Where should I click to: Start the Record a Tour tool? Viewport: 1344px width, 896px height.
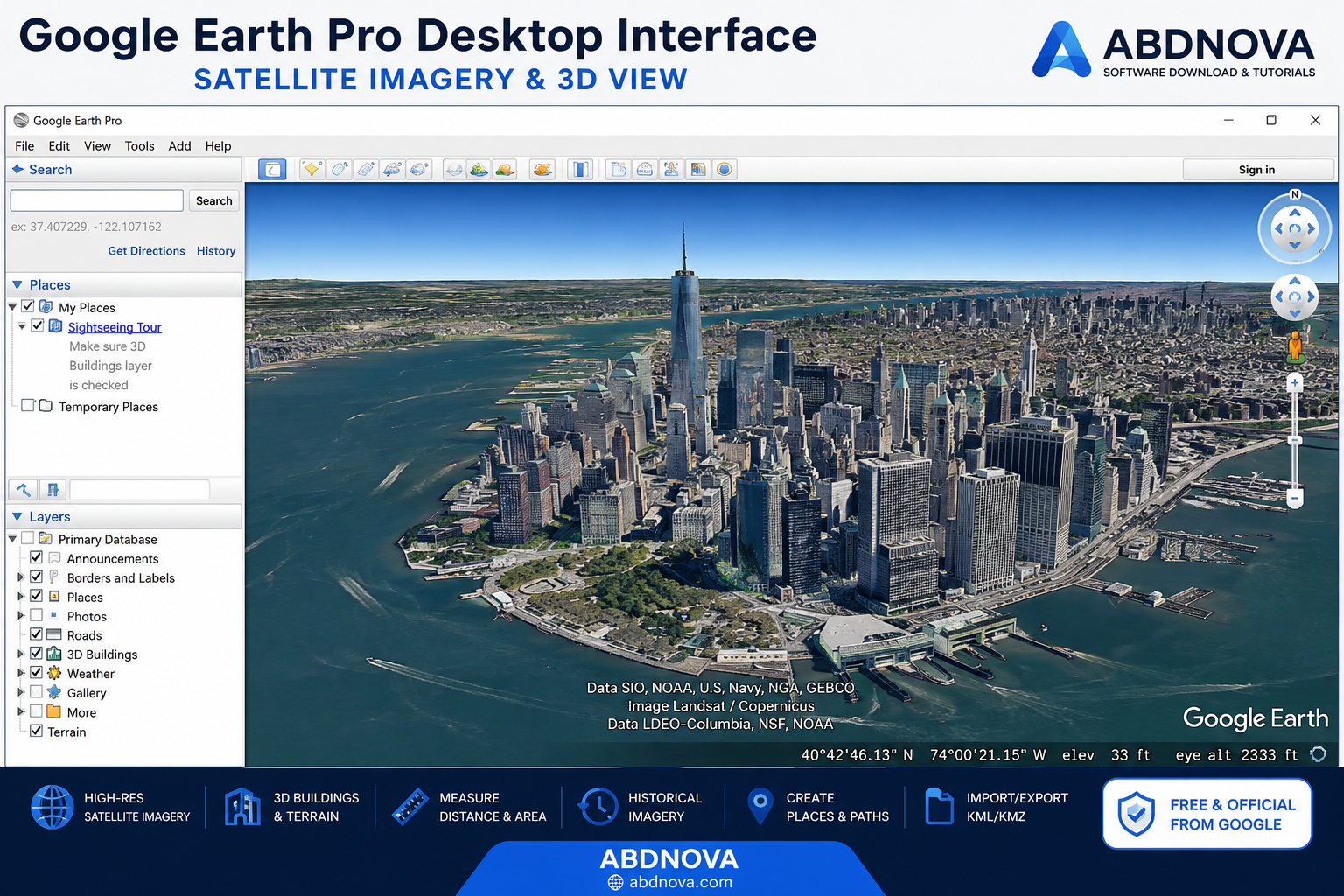tap(419, 169)
